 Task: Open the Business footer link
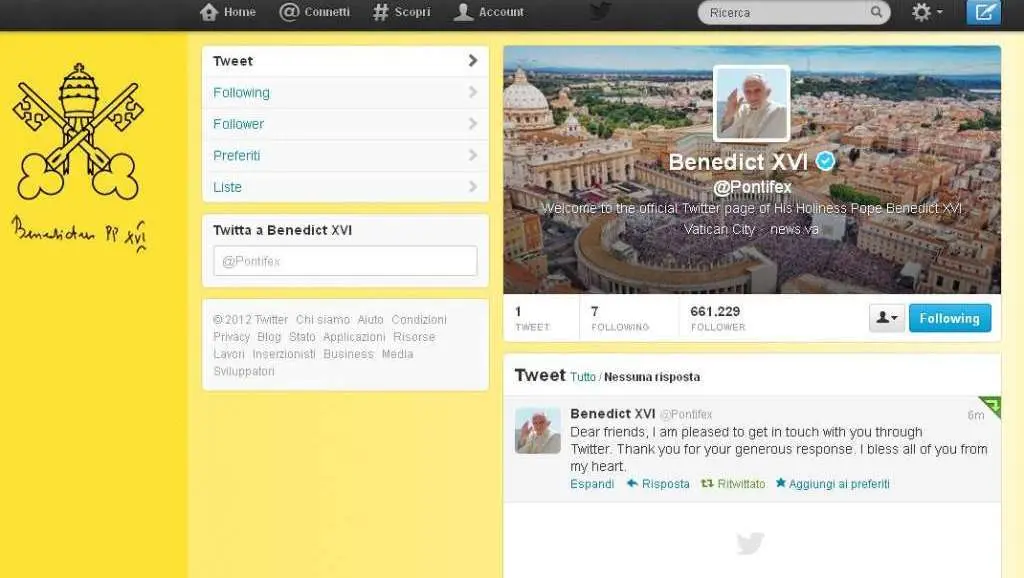[348, 354]
